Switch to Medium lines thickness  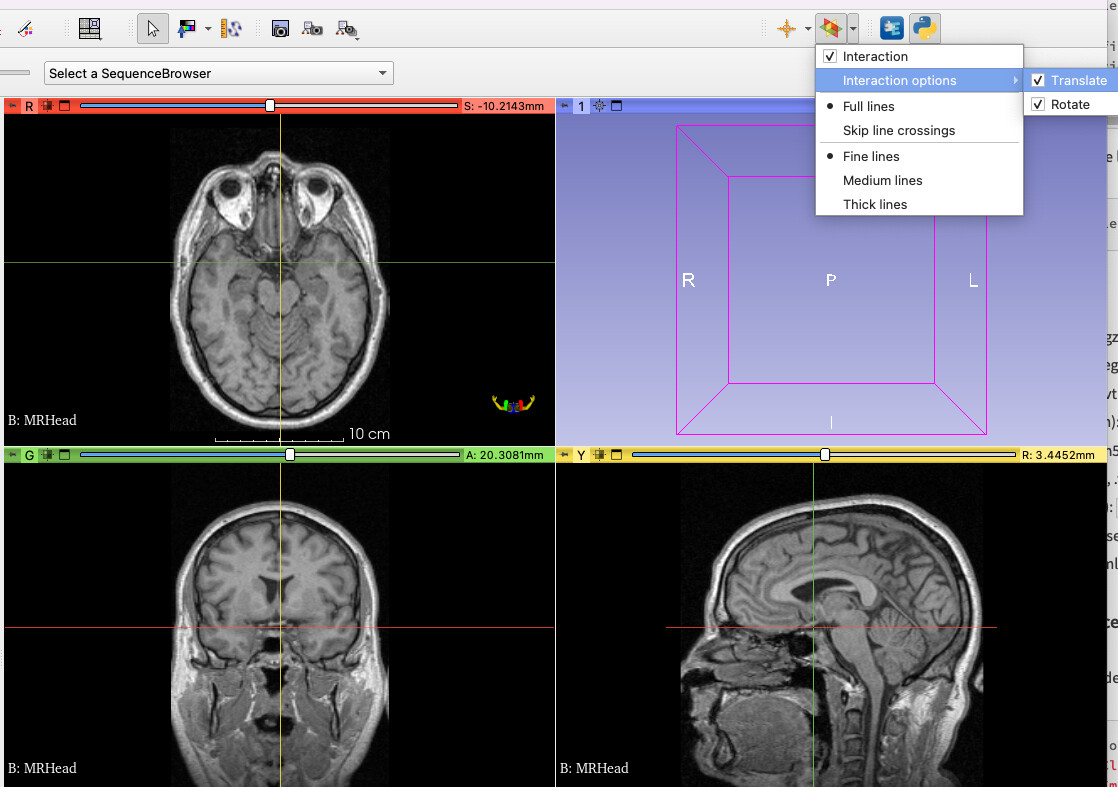tap(919, 180)
